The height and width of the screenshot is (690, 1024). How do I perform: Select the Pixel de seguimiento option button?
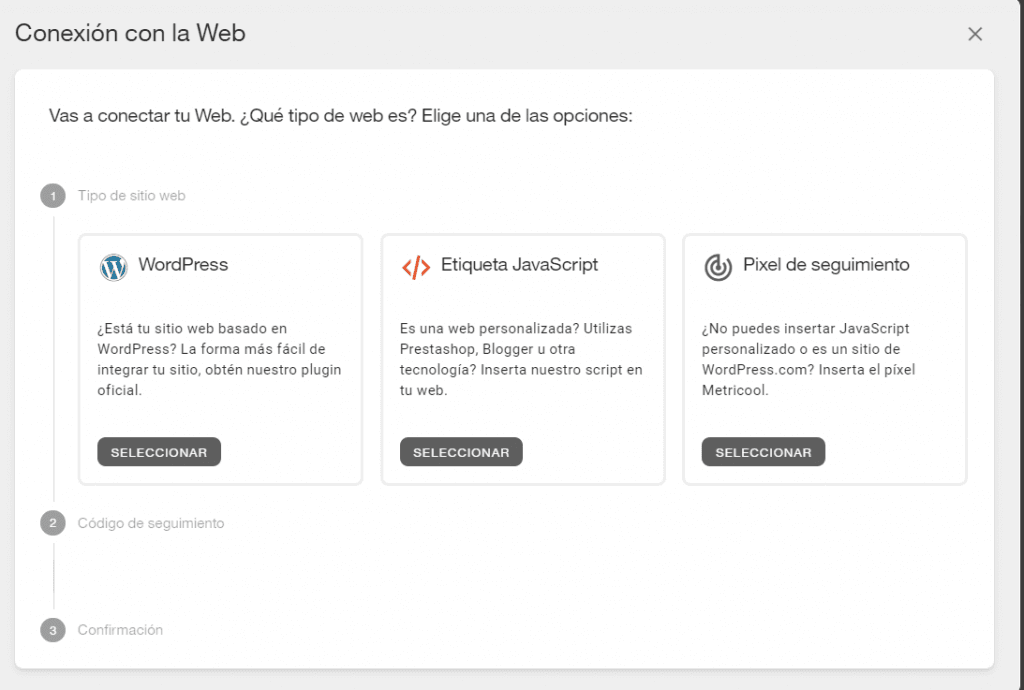click(763, 452)
